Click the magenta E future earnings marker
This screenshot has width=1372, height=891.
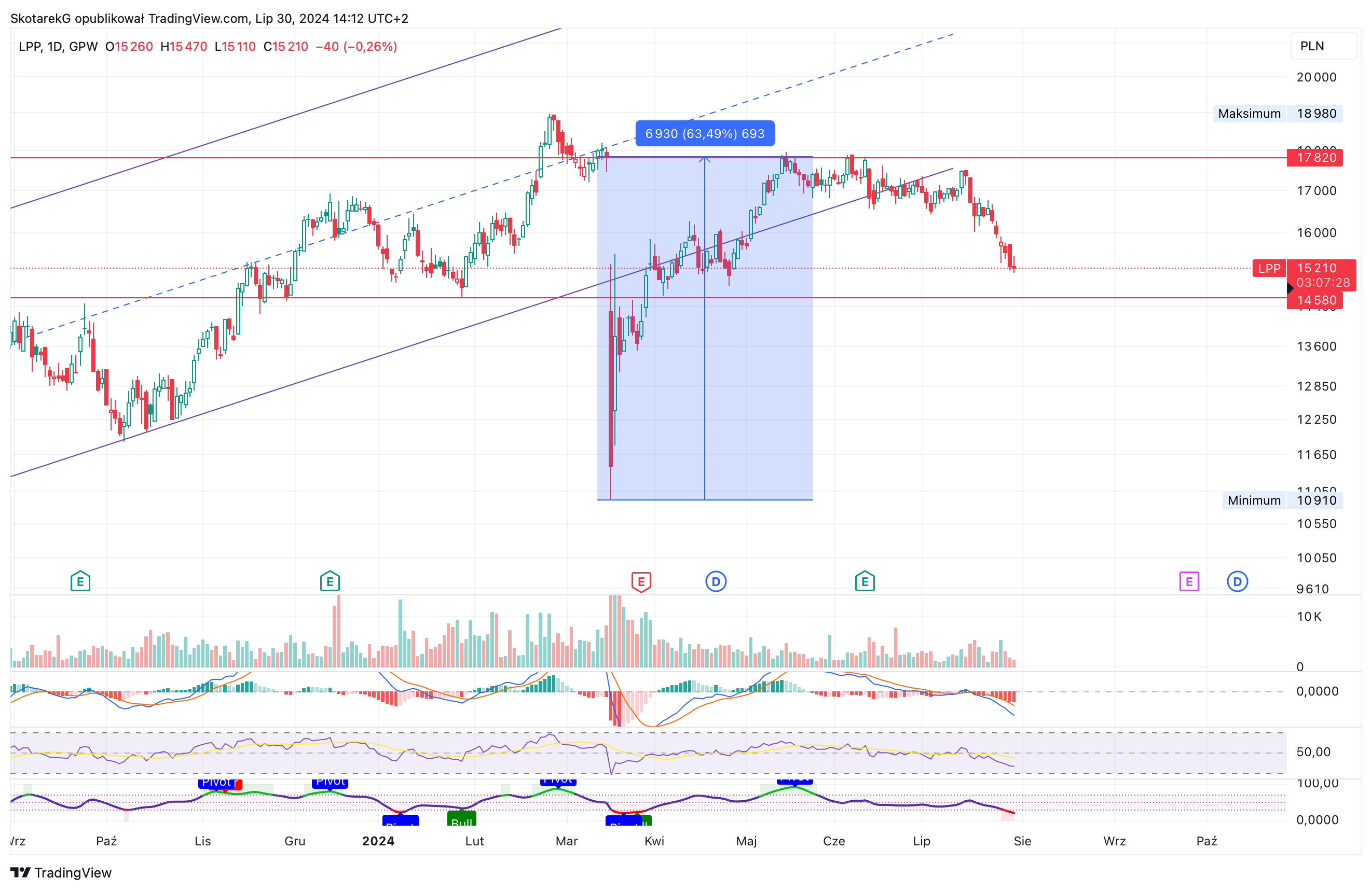point(1189,581)
